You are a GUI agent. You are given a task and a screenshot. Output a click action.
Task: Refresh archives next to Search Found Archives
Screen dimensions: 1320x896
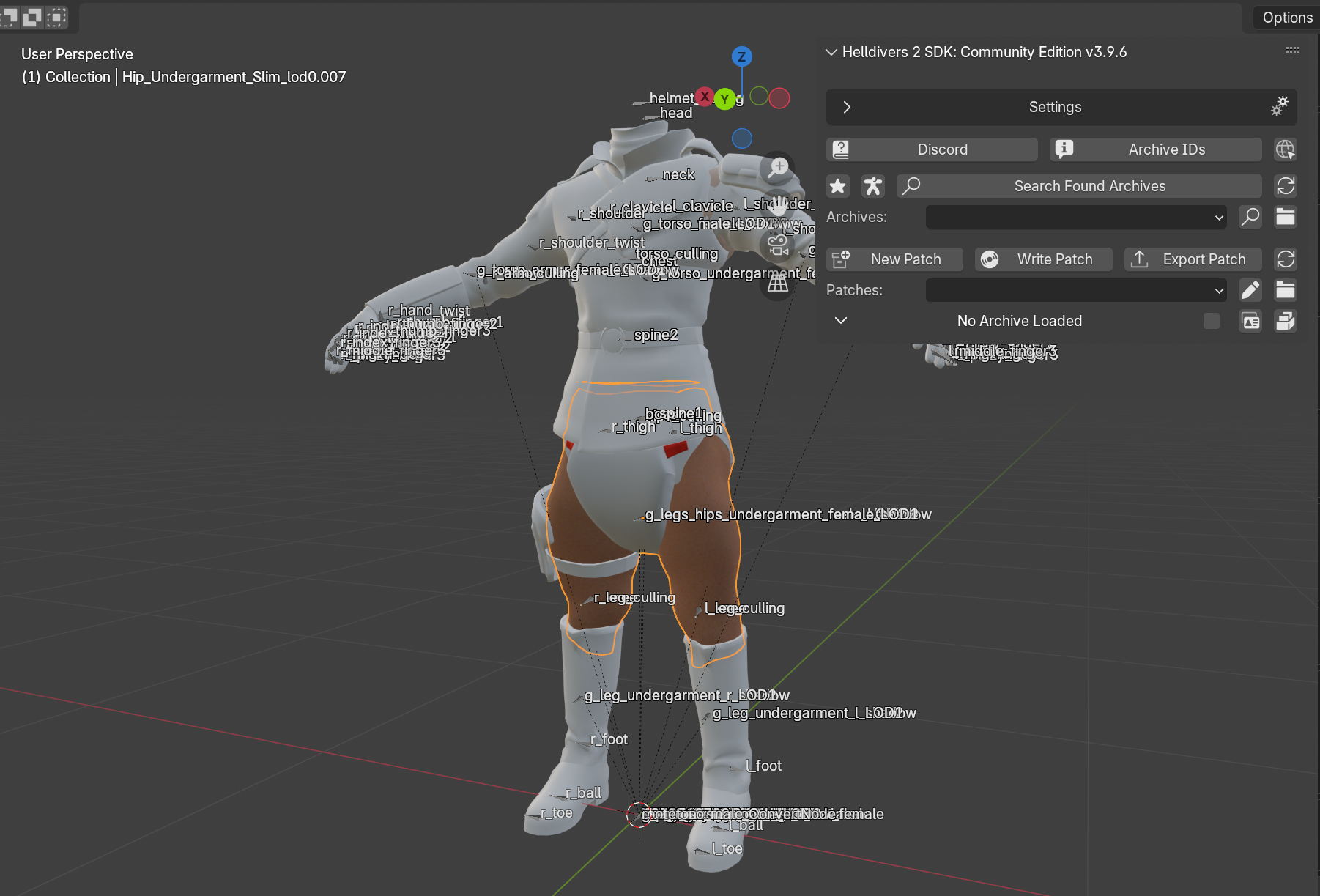point(1286,186)
